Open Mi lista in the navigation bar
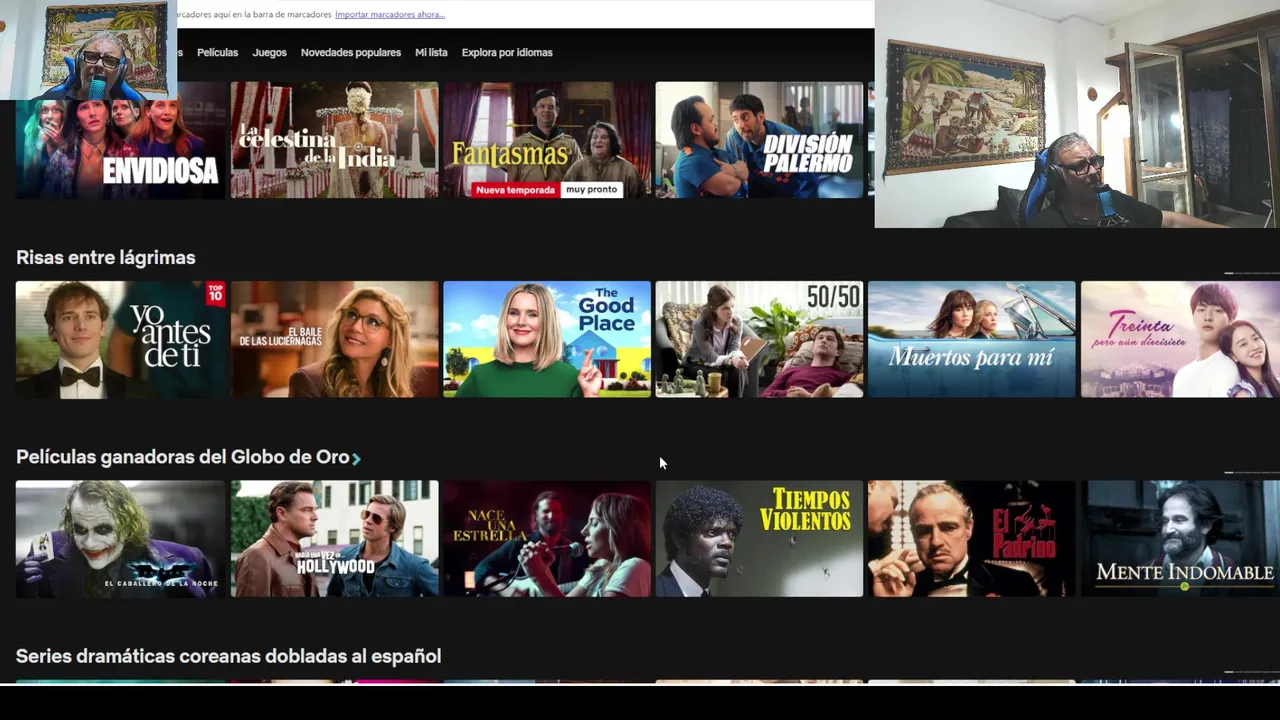1280x720 pixels. pos(431,52)
